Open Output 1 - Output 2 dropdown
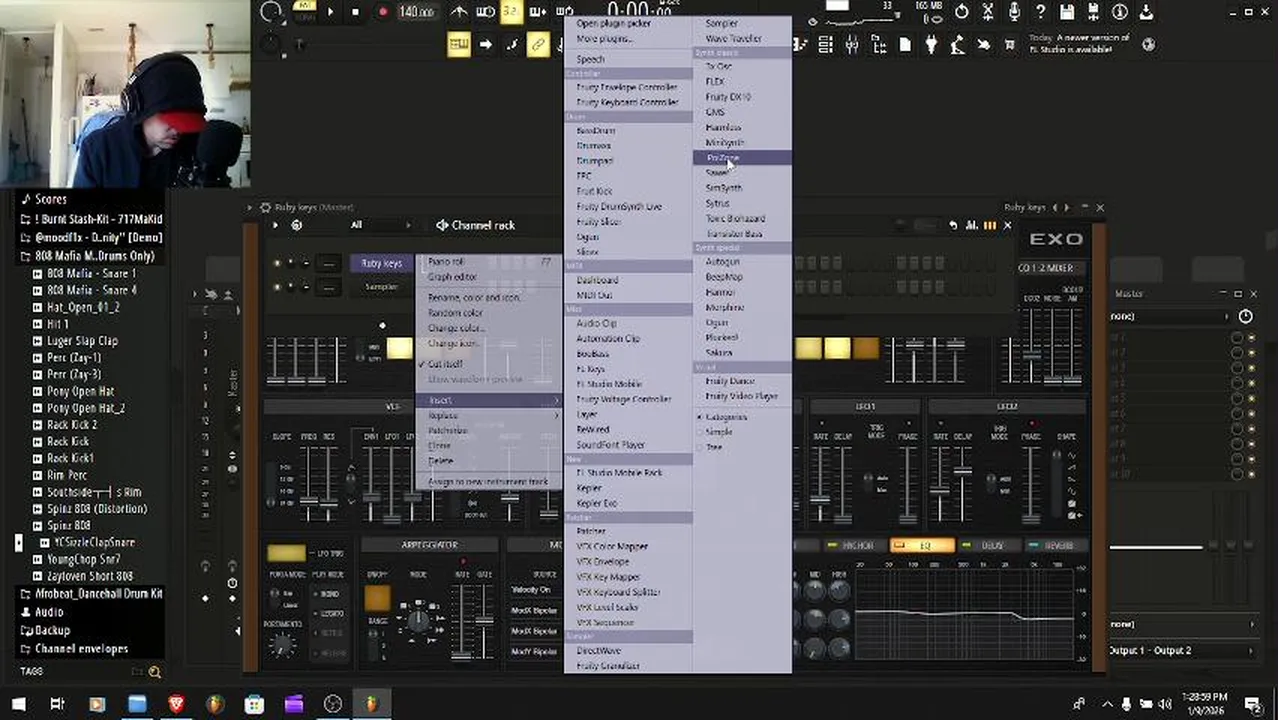Image resolution: width=1278 pixels, height=720 pixels. click(x=1181, y=650)
